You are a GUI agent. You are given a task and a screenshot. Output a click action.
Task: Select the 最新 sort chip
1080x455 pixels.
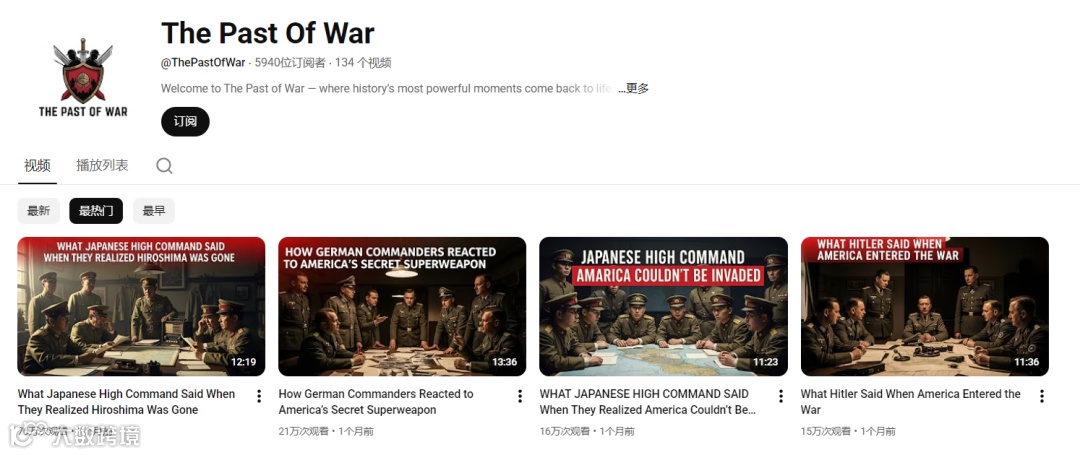point(39,211)
